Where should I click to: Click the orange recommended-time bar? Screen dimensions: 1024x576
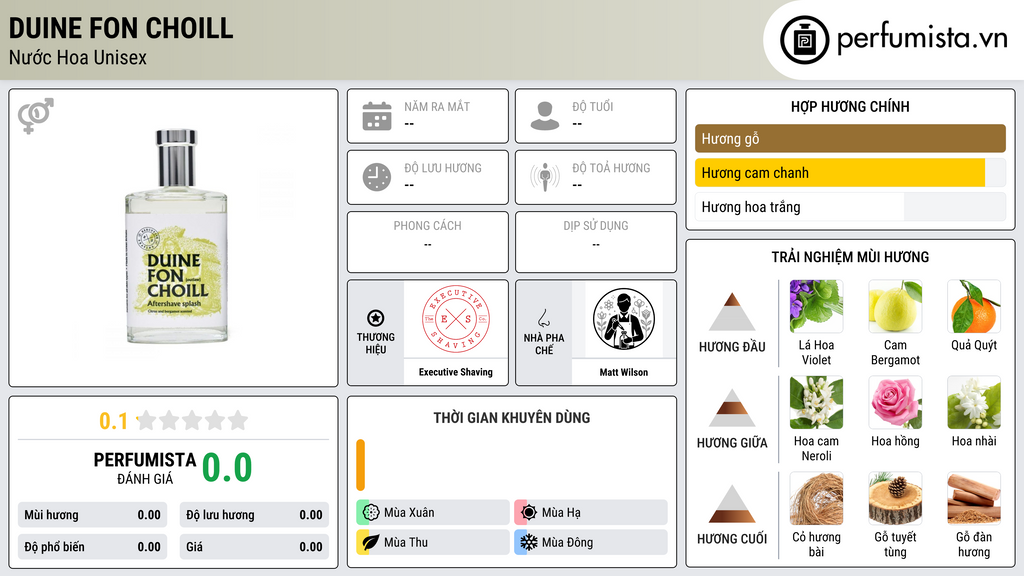point(360,465)
